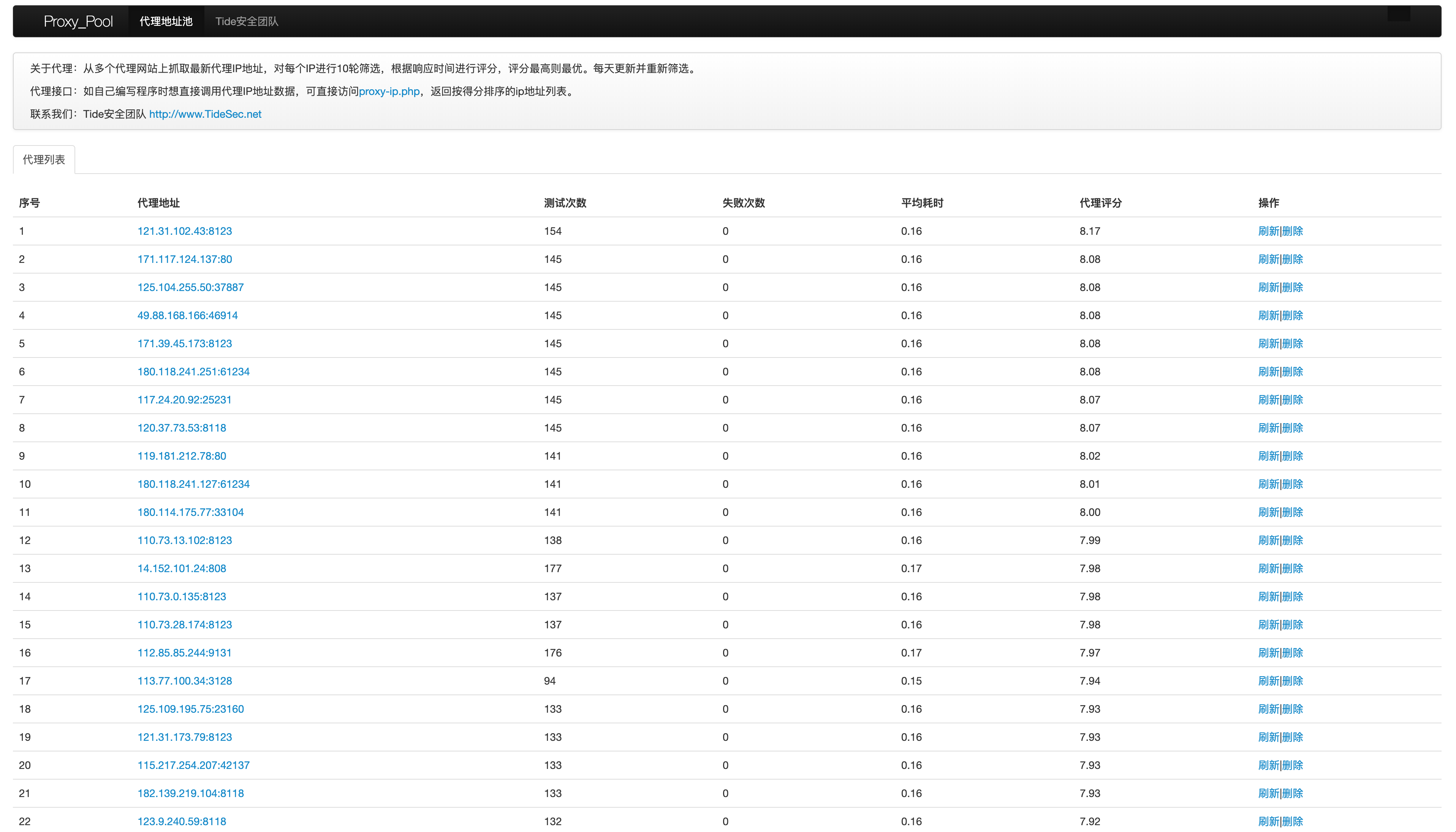1456x832 pixels.
Task: Open proxy 125.104.255.50:37887 link
Action: pyautogui.click(x=190, y=288)
